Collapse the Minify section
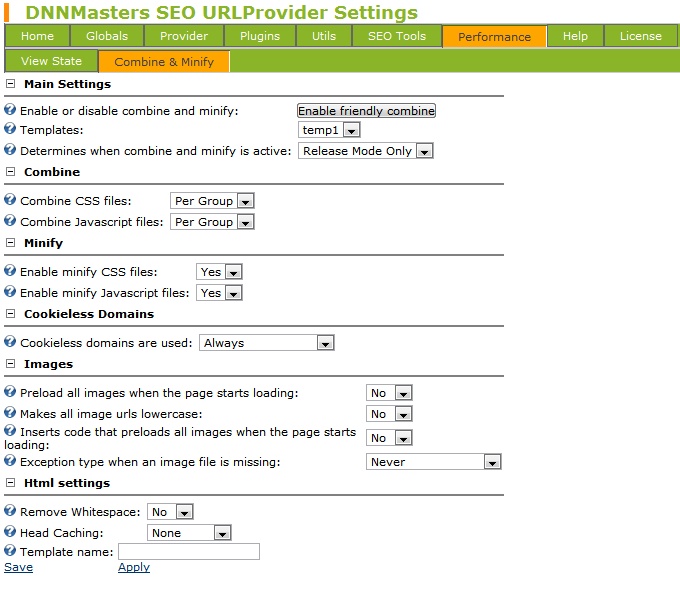 click(10, 243)
